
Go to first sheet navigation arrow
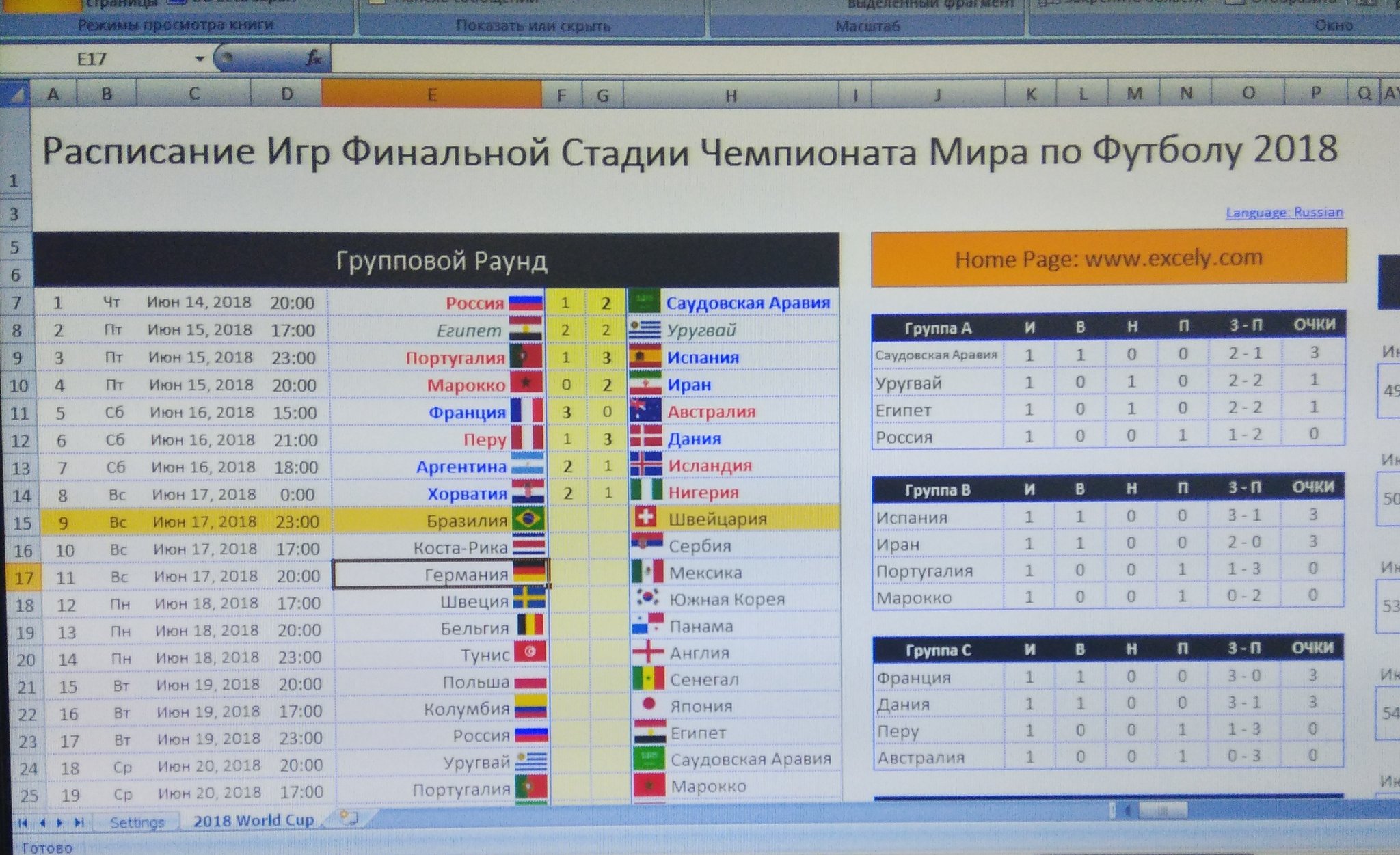point(23,822)
